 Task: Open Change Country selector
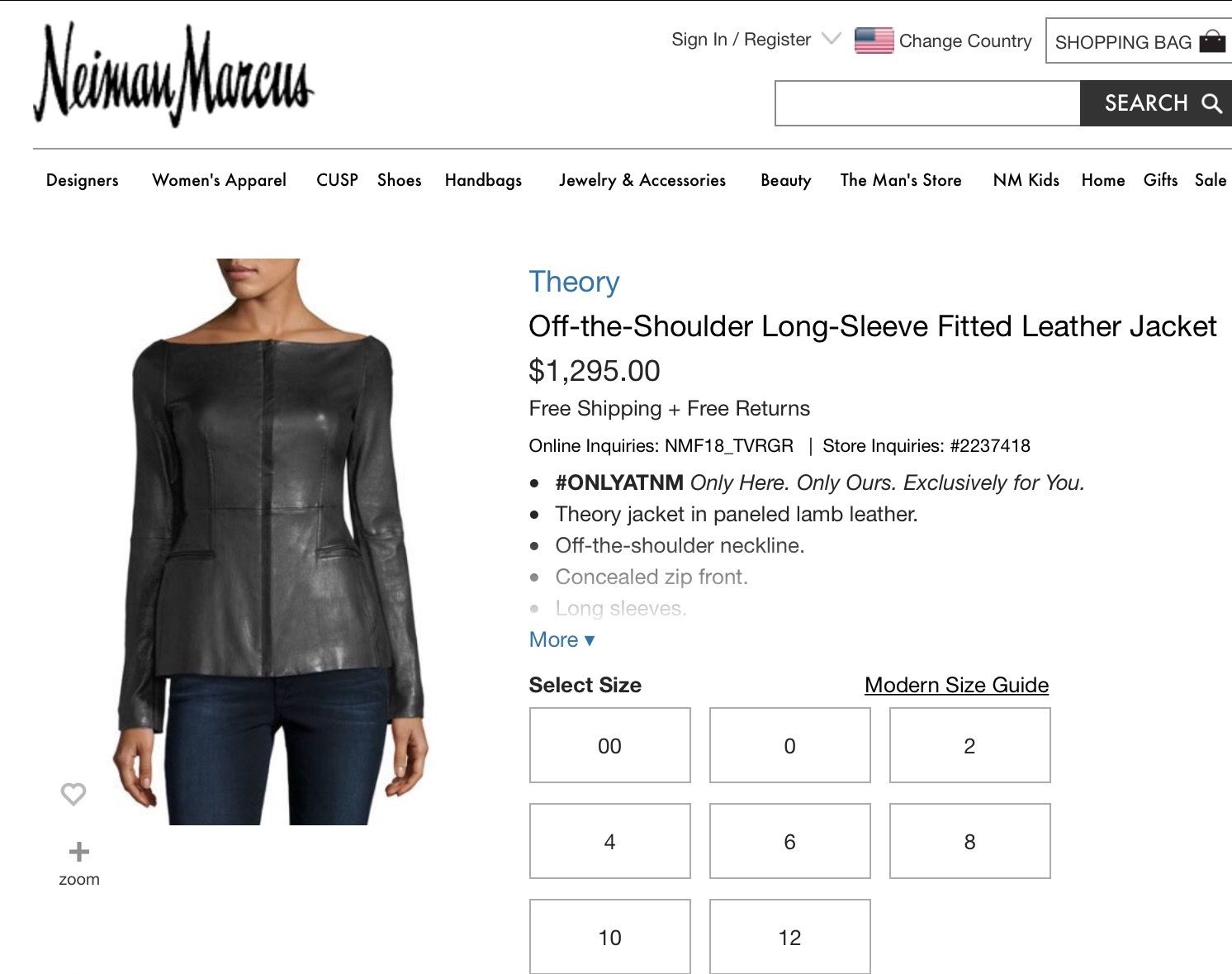point(965,41)
